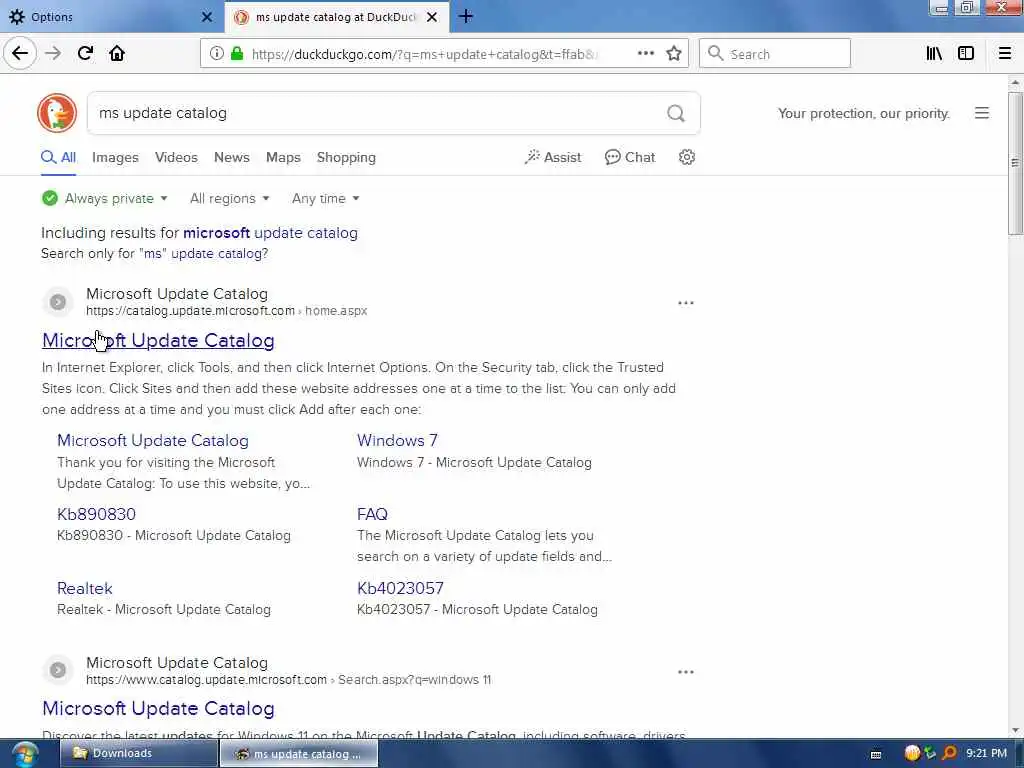Click the catalog.update.microsoft.com home.aspx URL
Screen dimensions: 1024x768
tap(227, 311)
